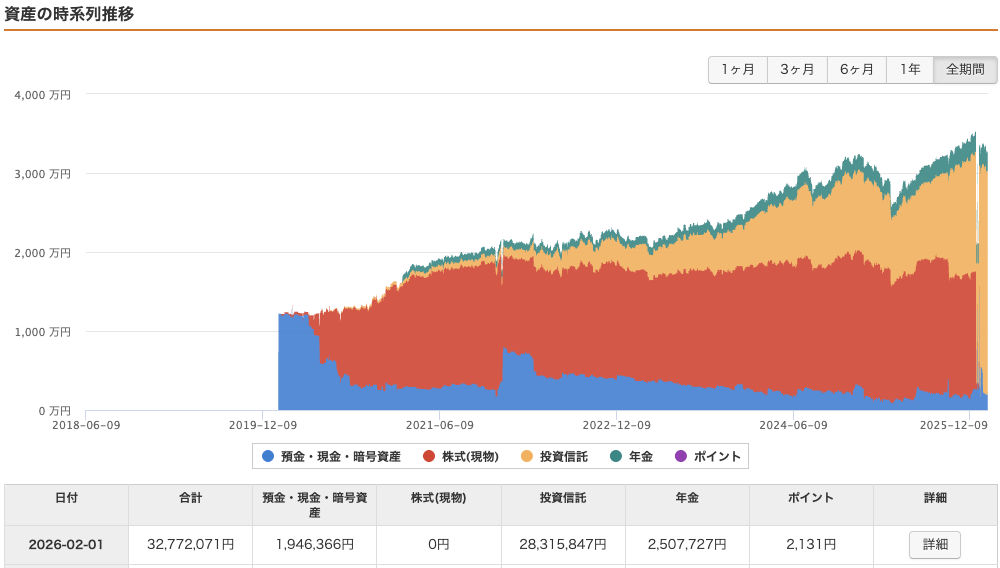The height and width of the screenshot is (568, 1000).
Task: Choose the 全期間 range button
Action: pos(965,70)
